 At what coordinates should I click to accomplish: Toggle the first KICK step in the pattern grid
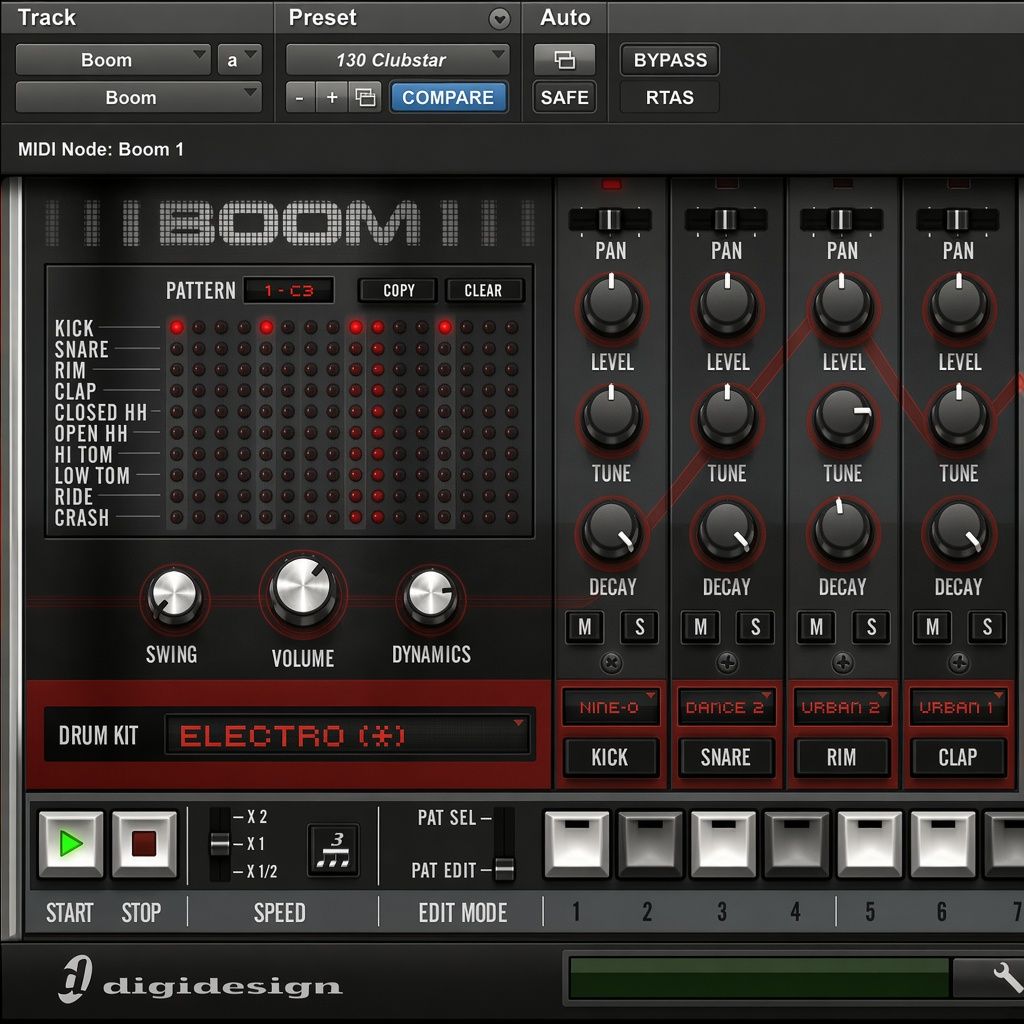pyautogui.click(x=177, y=327)
